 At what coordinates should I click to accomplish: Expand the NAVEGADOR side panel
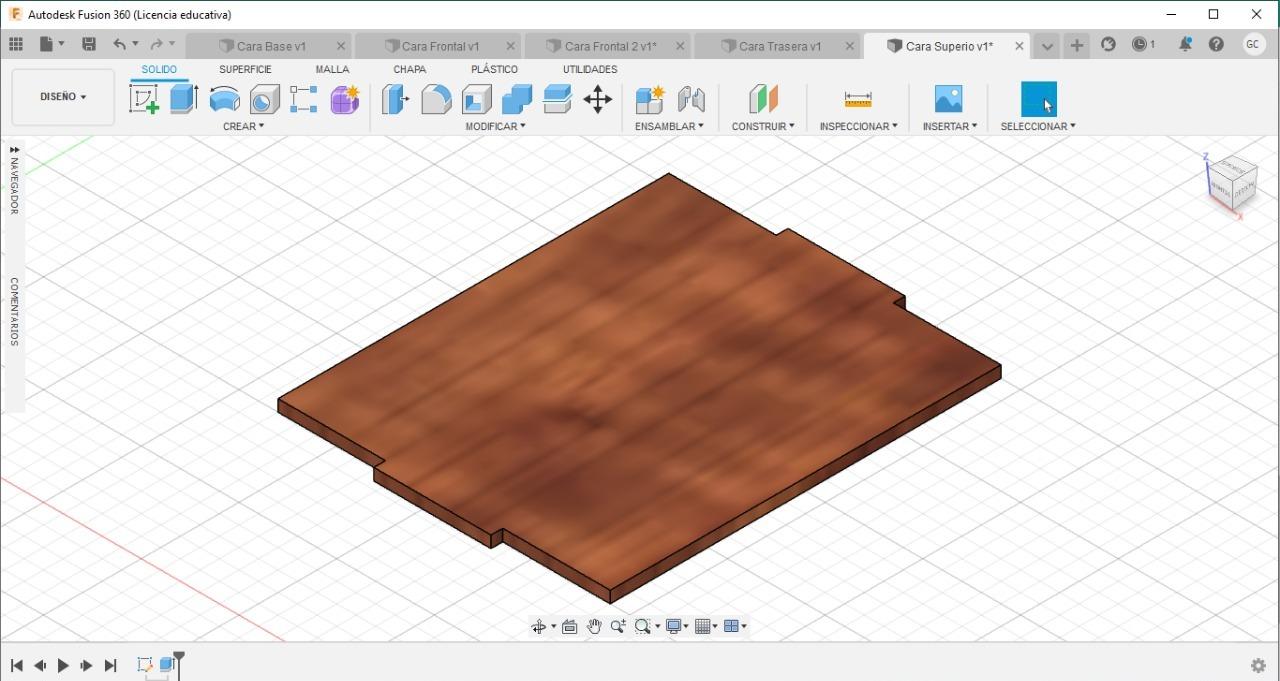coord(14,180)
